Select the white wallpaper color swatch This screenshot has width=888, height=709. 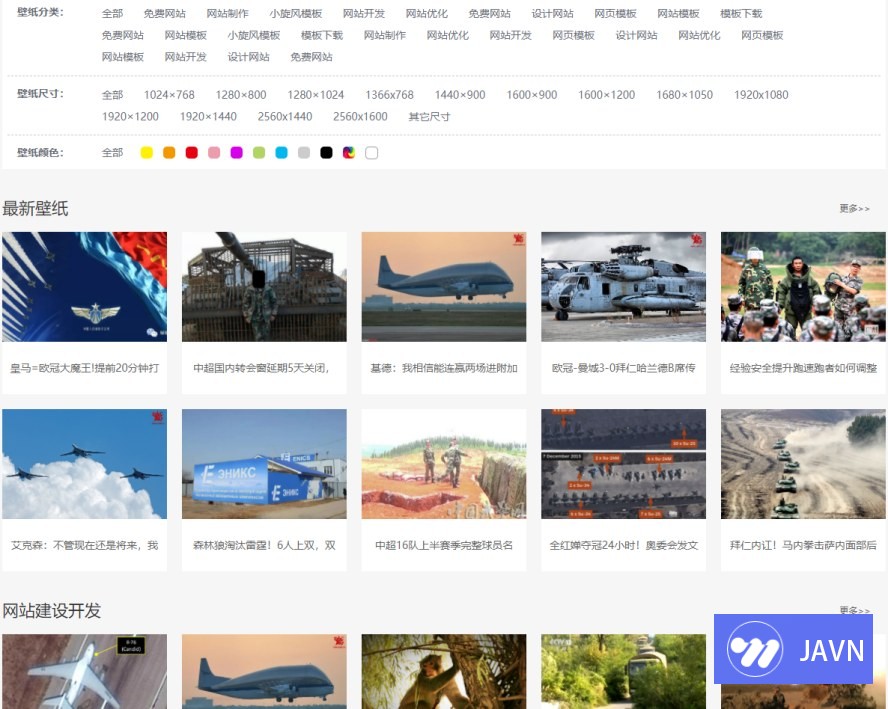coord(372,152)
